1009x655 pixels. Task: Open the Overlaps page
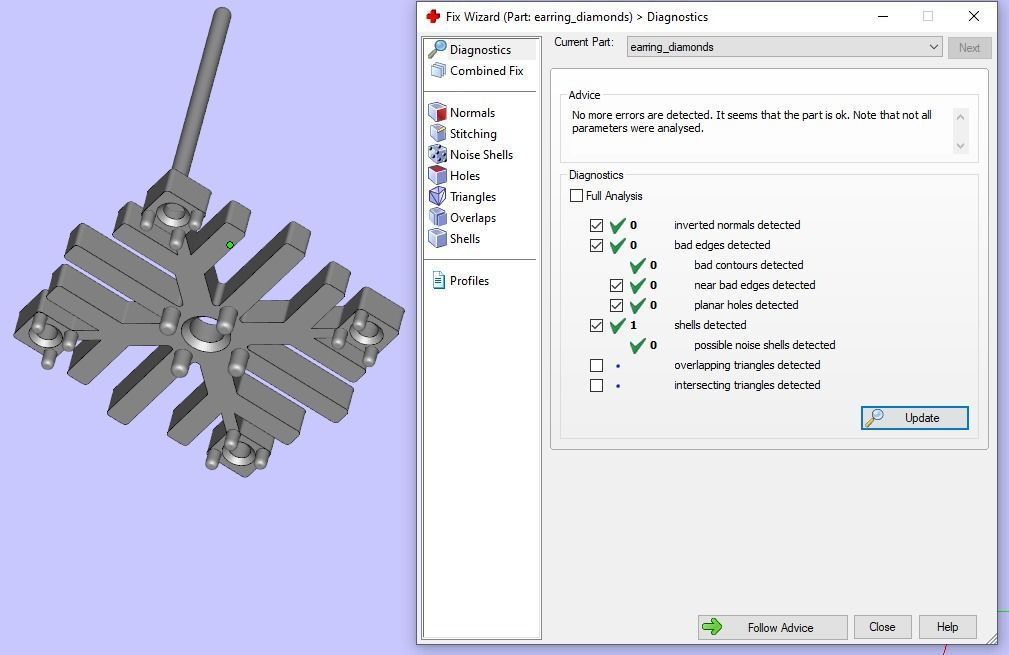coord(472,217)
